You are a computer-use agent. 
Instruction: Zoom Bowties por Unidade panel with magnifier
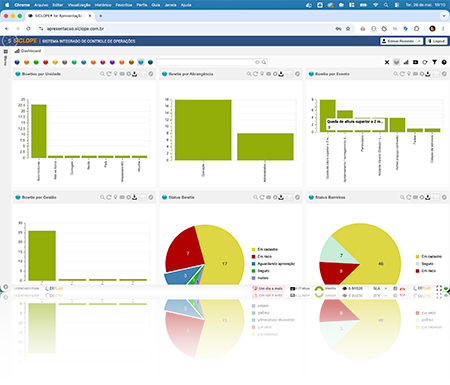coord(102,74)
